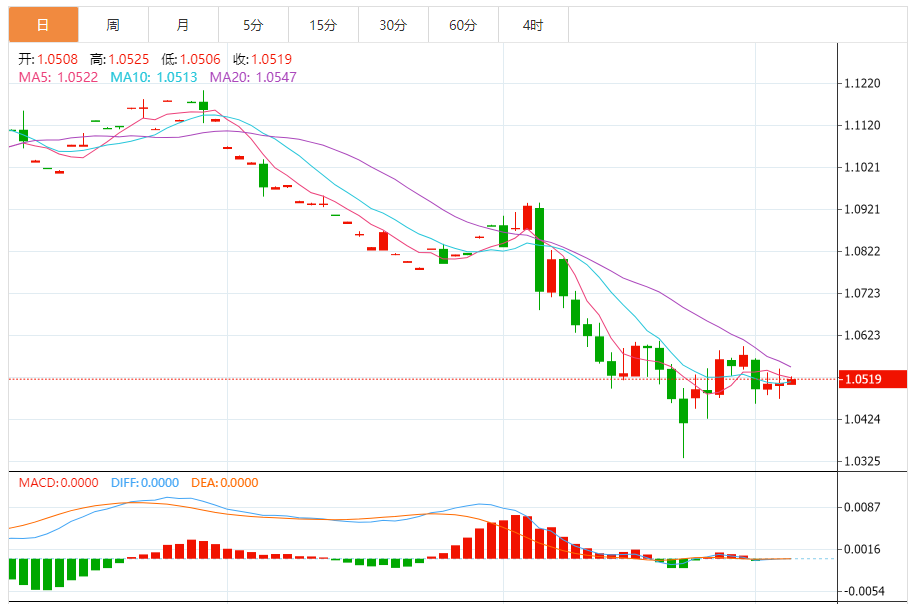Click the 1.1021 price axis label

[x=863, y=168]
